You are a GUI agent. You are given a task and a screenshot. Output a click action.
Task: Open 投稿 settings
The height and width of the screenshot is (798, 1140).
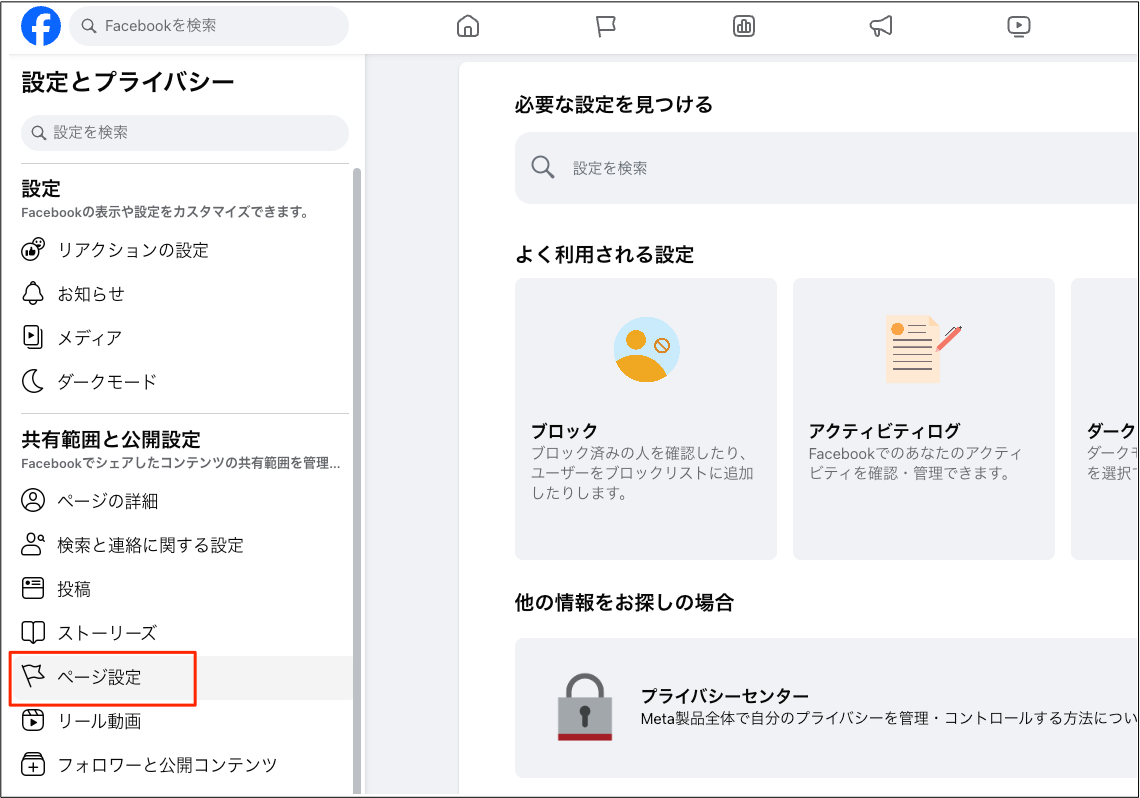[x=186, y=589]
